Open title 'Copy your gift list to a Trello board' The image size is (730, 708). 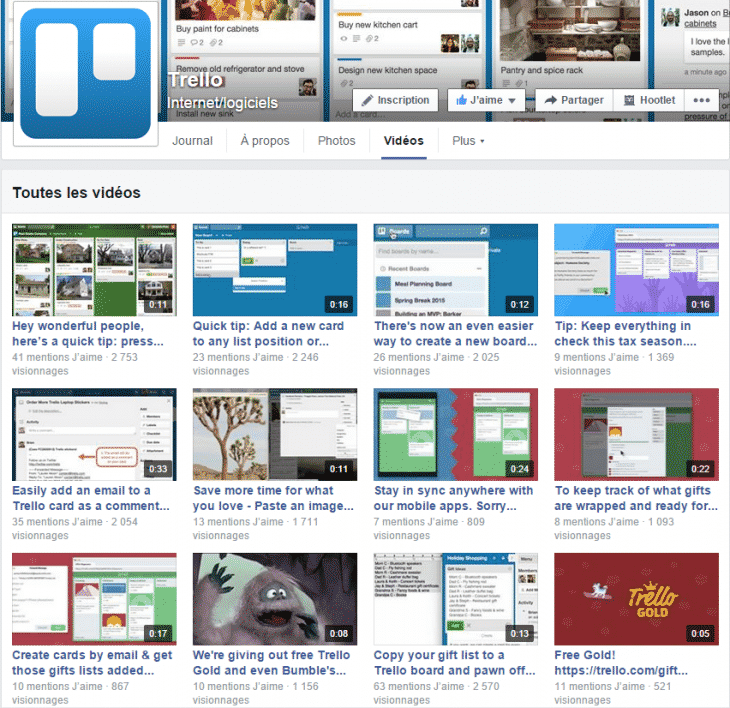(x=454, y=663)
